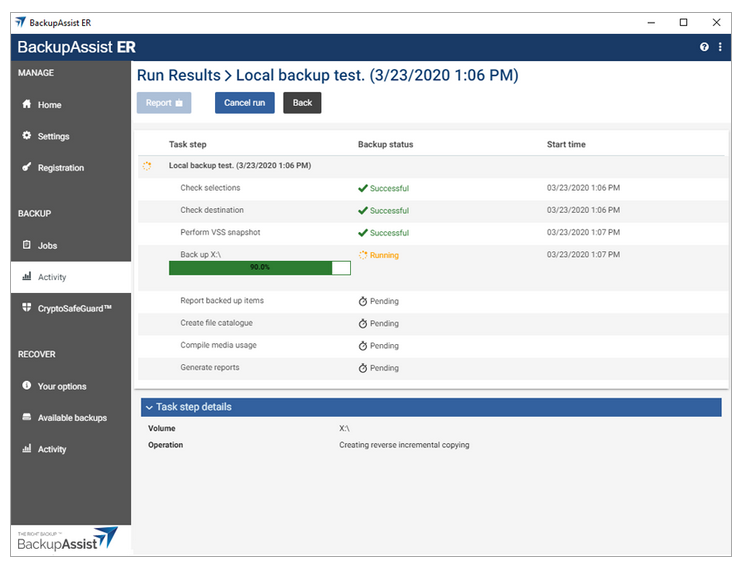Click the Back button
745x573 pixels.
[x=302, y=102]
